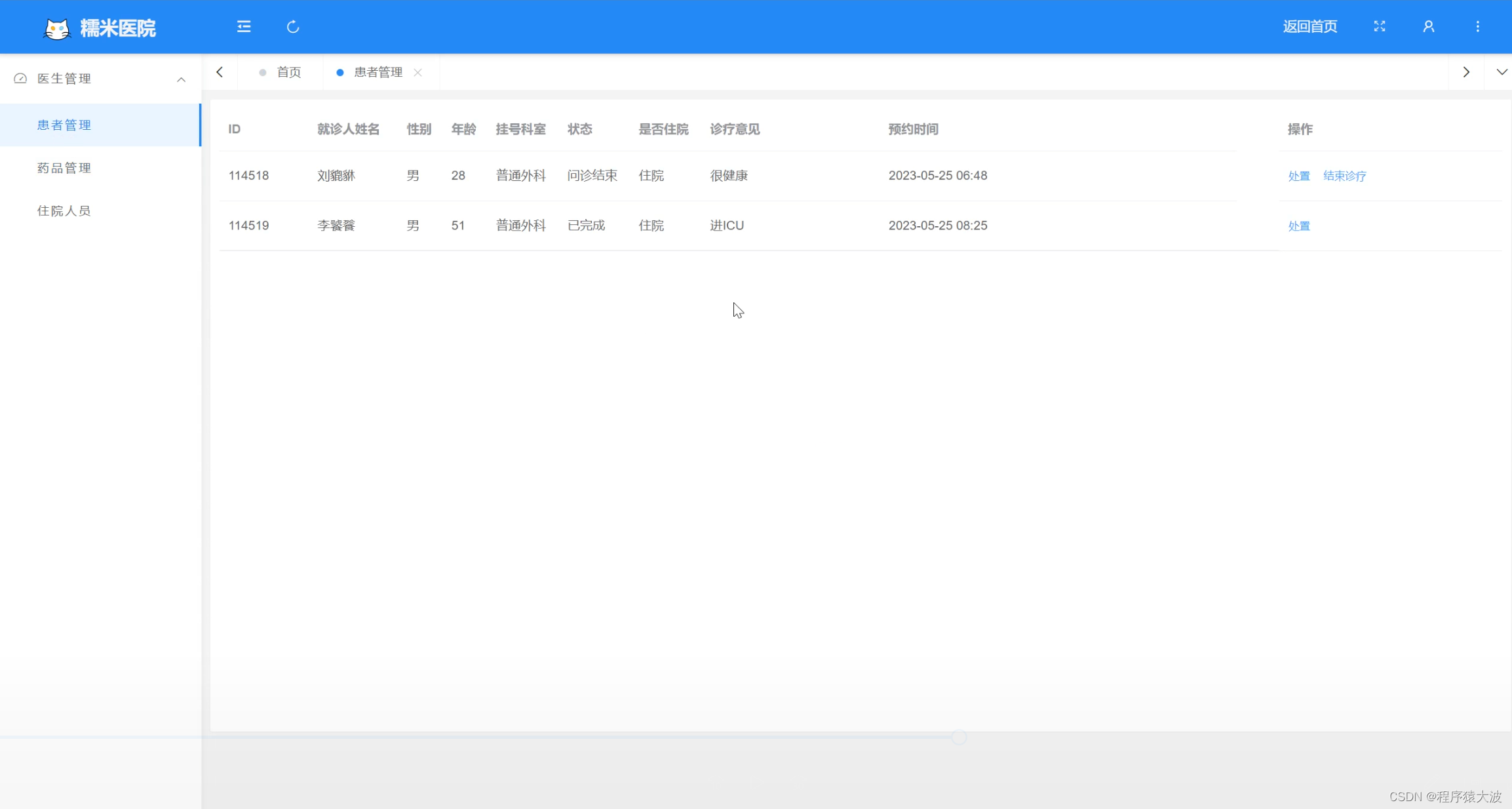1512x809 pixels.
Task: Click 处置 for patient 114519 李饕餮
Action: pyautogui.click(x=1298, y=226)
